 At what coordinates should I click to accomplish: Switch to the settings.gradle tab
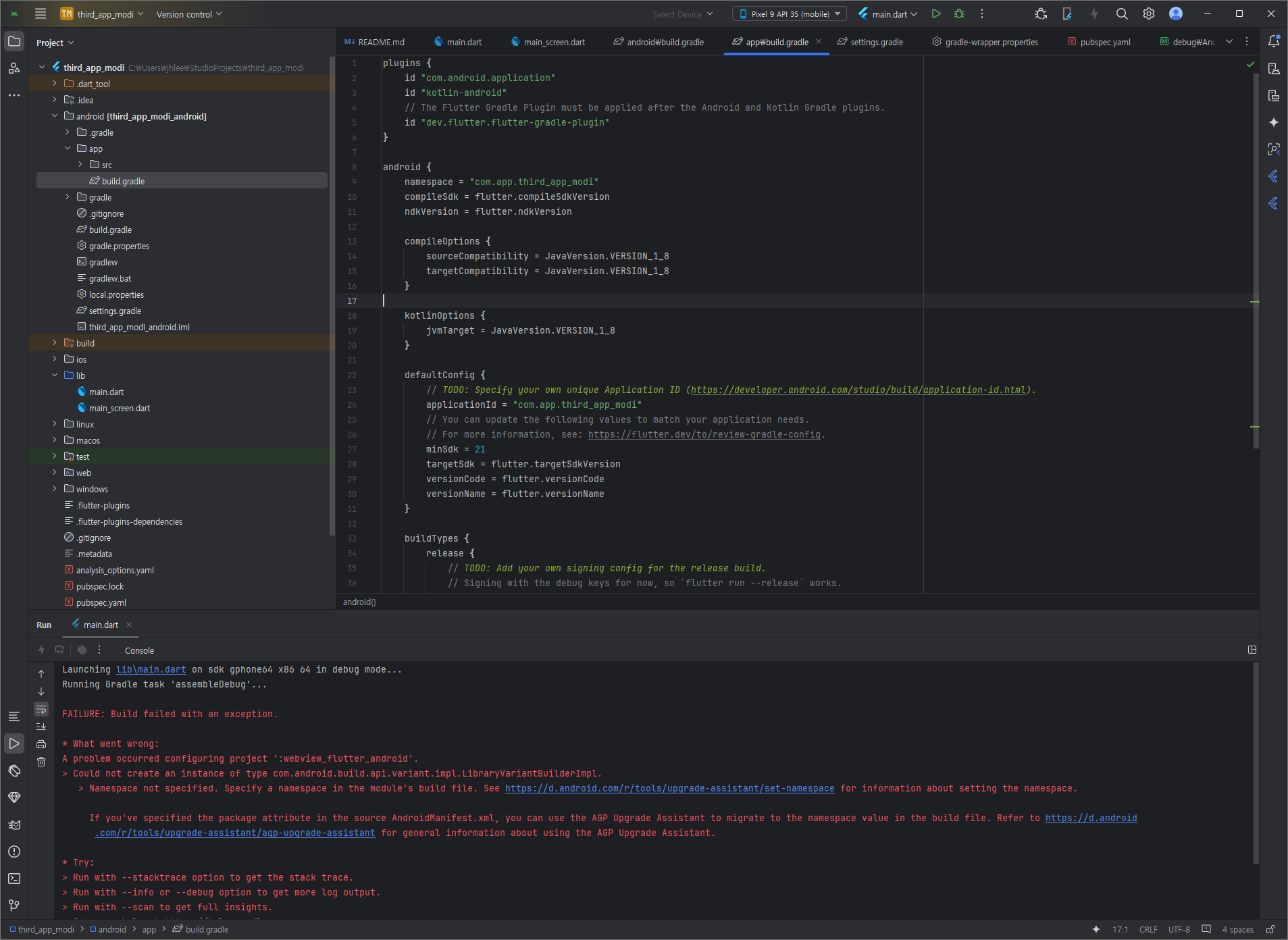pos(870,42)
